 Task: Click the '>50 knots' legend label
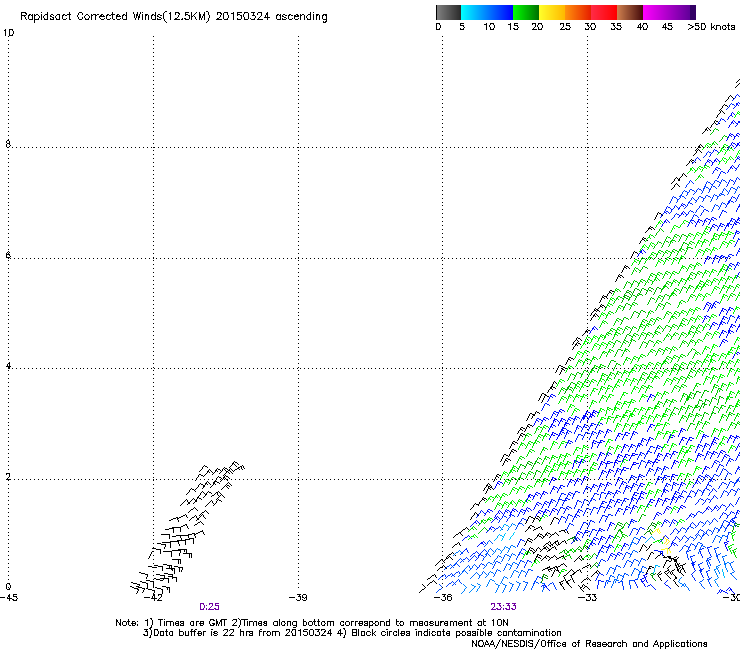pos(711,27)
